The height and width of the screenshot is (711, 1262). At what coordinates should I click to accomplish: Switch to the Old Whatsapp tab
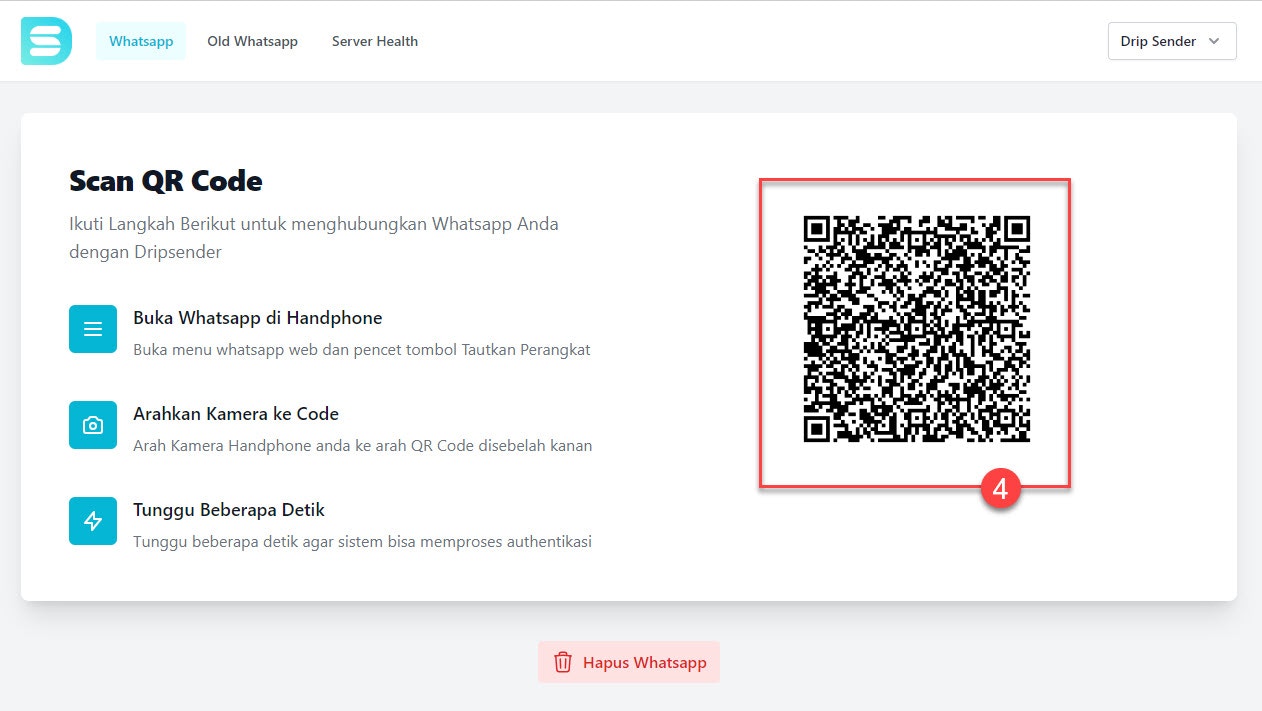pyautogui.click(x=252, y=41)
